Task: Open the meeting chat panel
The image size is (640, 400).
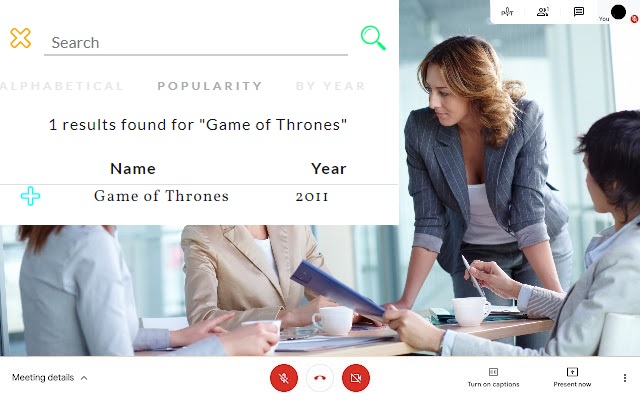Action: pos(579,12)
